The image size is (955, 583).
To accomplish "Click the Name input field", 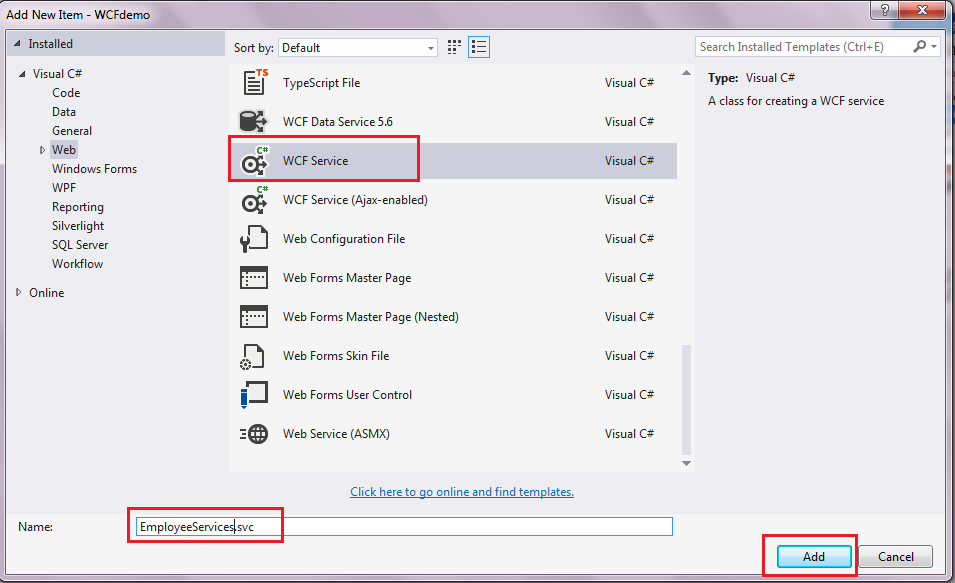I will point(404,526).
